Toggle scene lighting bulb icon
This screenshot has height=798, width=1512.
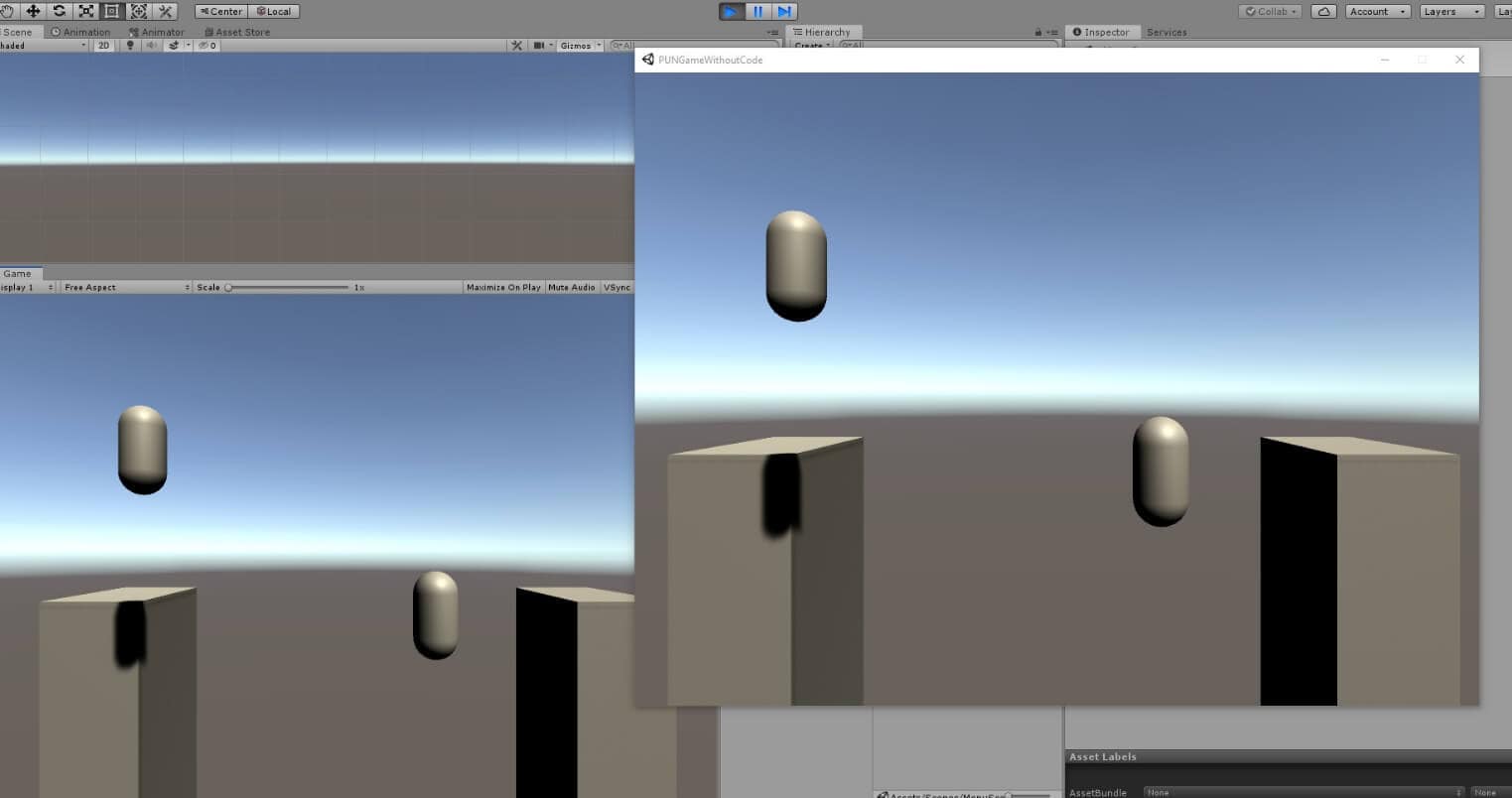(130, 46)
